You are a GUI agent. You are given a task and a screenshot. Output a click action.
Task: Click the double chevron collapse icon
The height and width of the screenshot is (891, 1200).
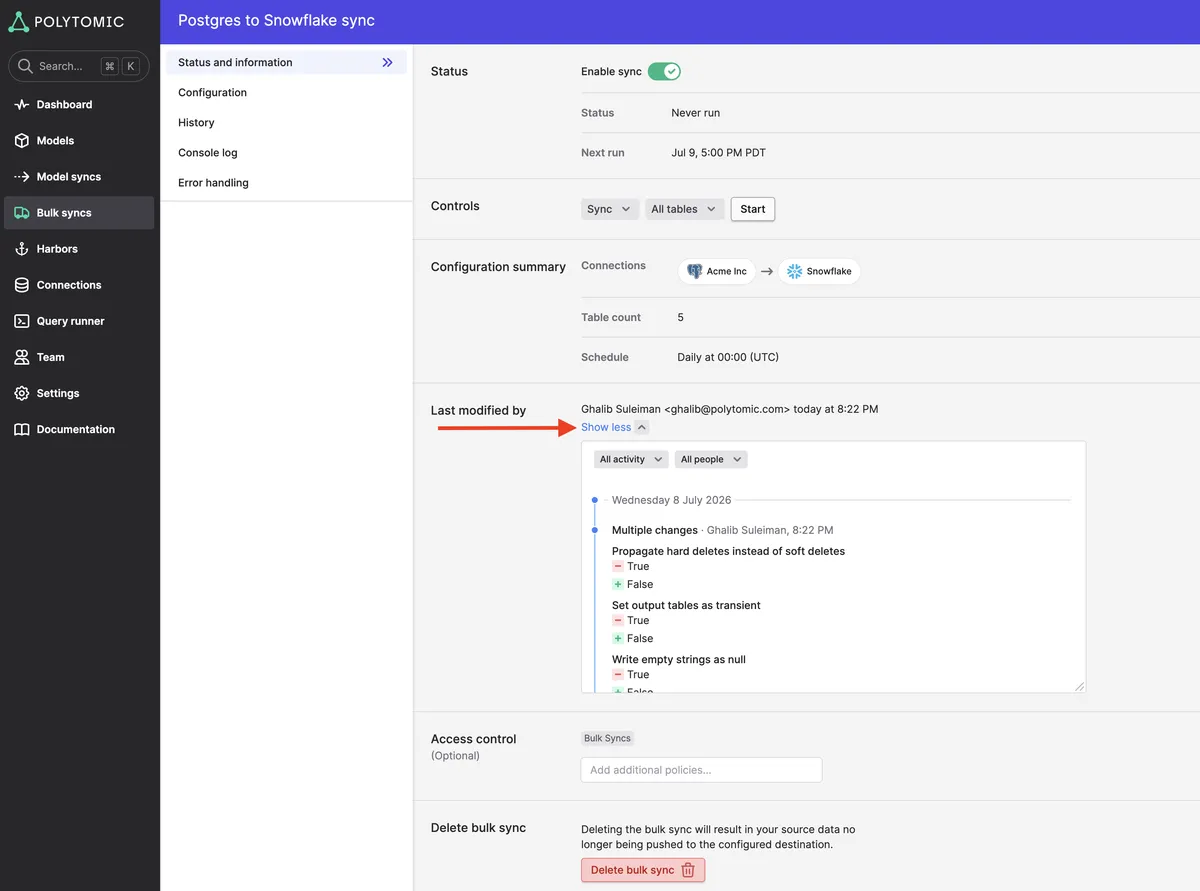388,62
